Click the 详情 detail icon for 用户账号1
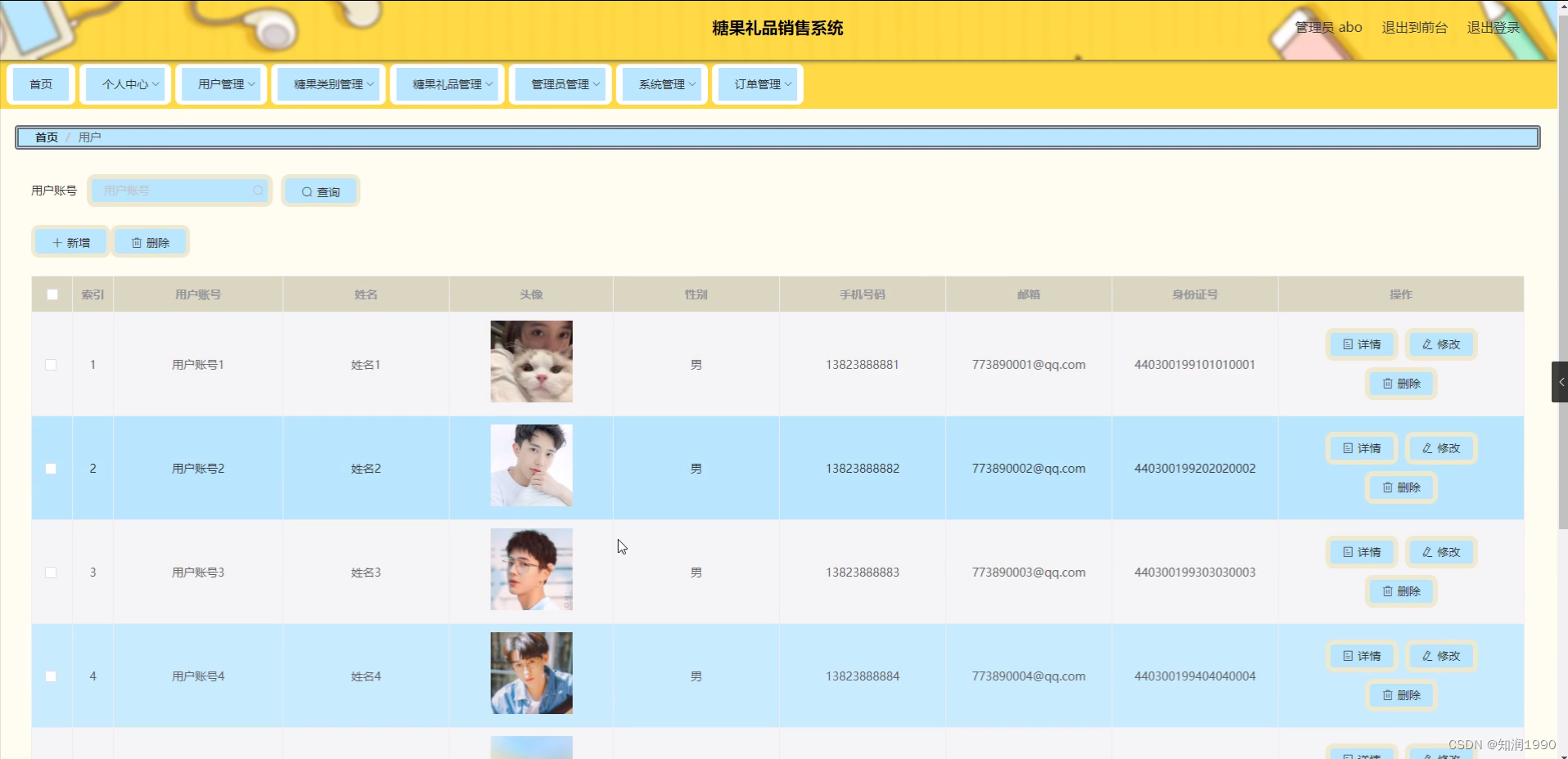Screen dimensions: 1568x759 [x=1346, y=344]
